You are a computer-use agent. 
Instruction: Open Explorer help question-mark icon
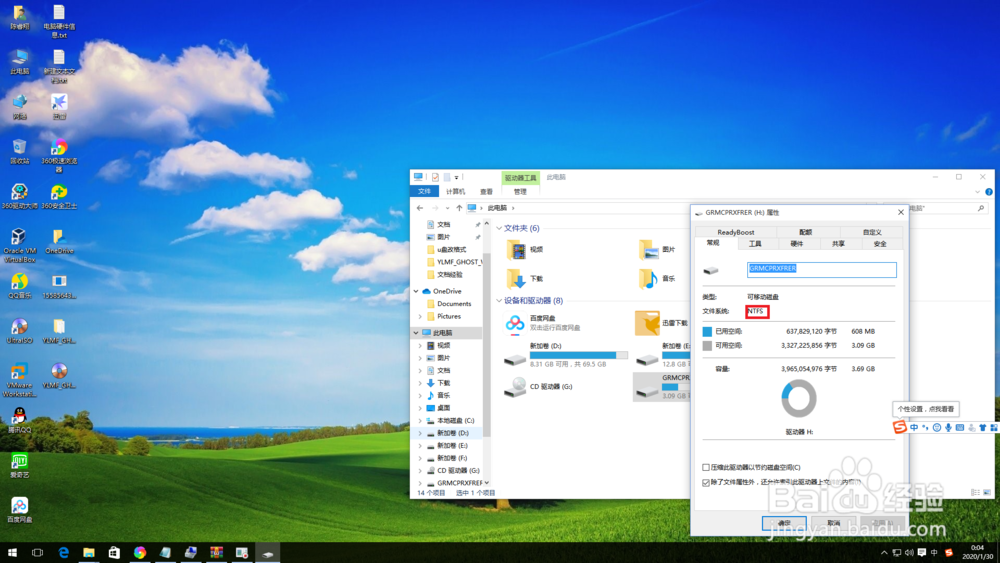pyautogui.click(x=989, y=191)
